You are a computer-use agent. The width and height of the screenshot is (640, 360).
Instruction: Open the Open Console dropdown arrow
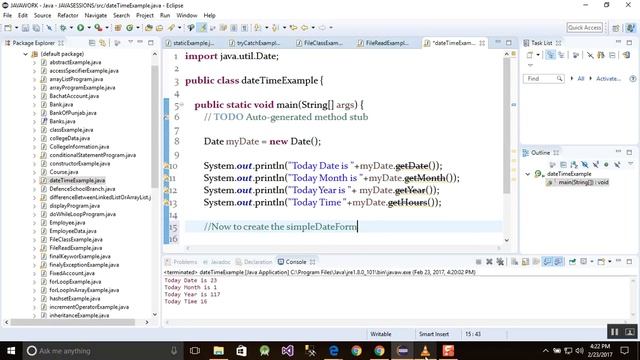click(609, 262)
